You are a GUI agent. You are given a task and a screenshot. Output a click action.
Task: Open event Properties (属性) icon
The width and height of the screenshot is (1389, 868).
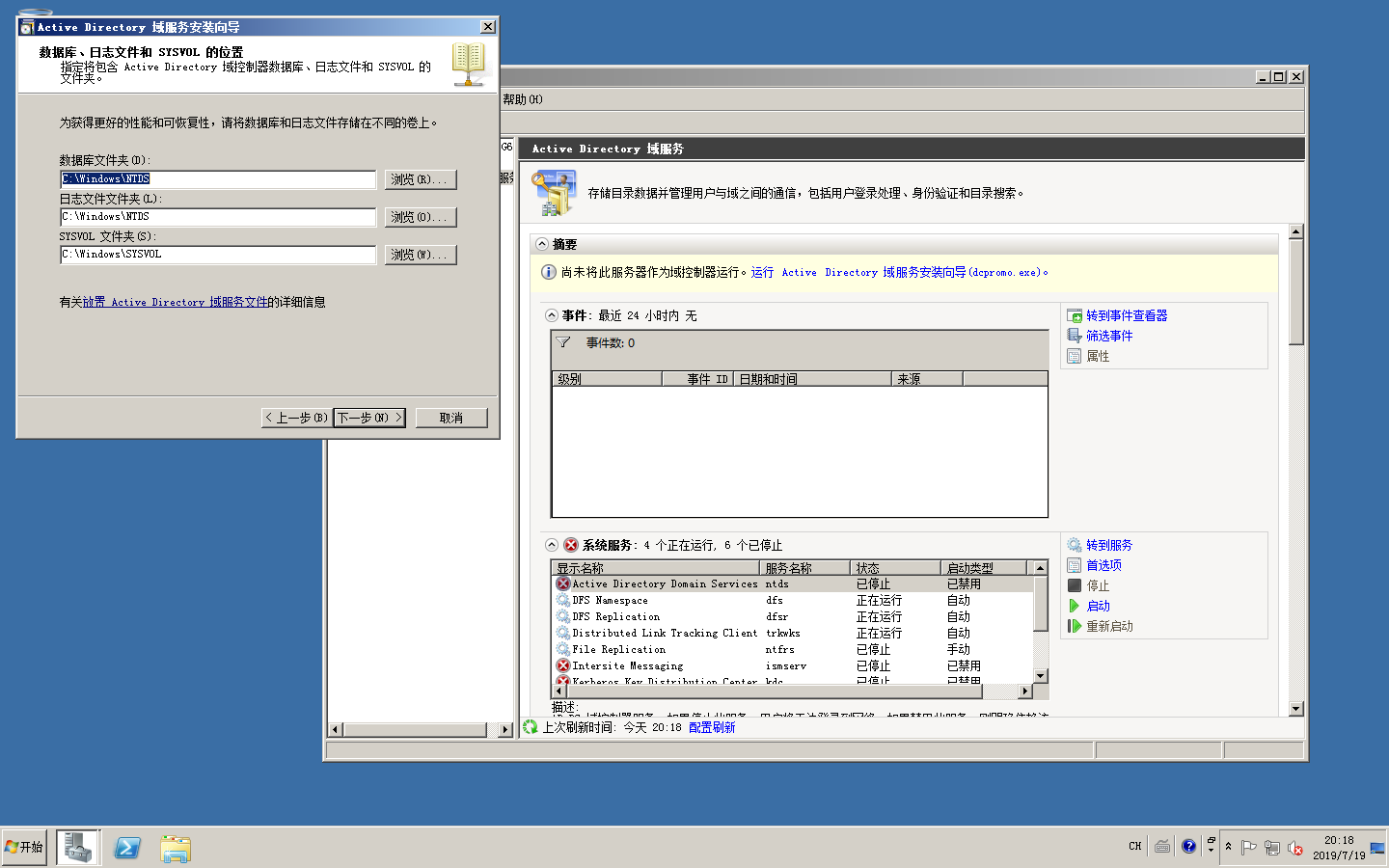(1075, 356)
